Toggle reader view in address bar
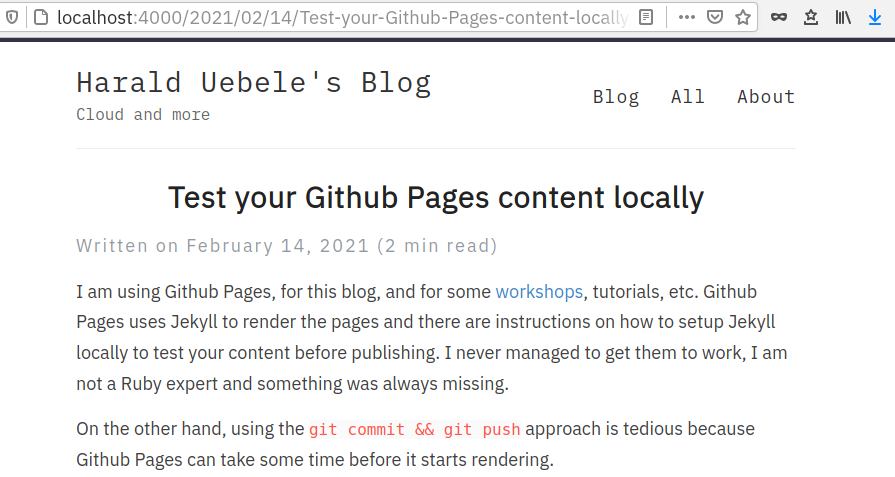This screenshot has height=477, width=895. [646, 18]
